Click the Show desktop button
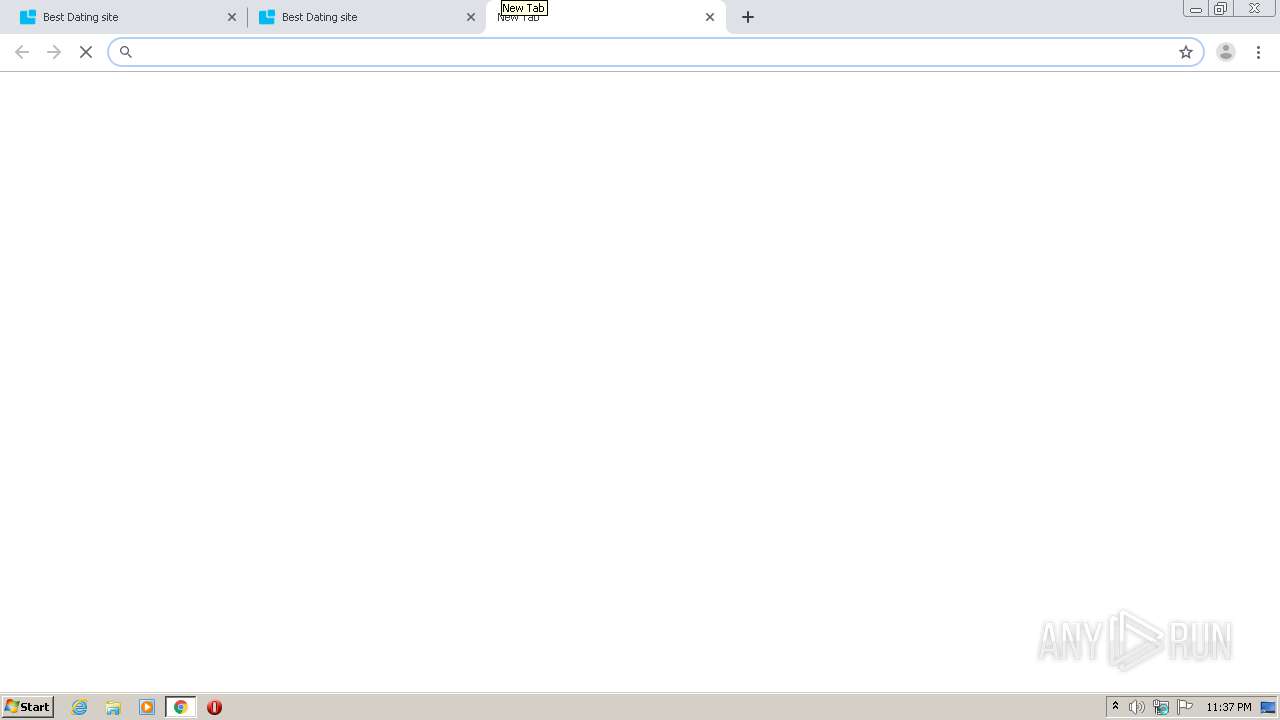This screenshot has width=1280, height=720. pos(1269,707)
